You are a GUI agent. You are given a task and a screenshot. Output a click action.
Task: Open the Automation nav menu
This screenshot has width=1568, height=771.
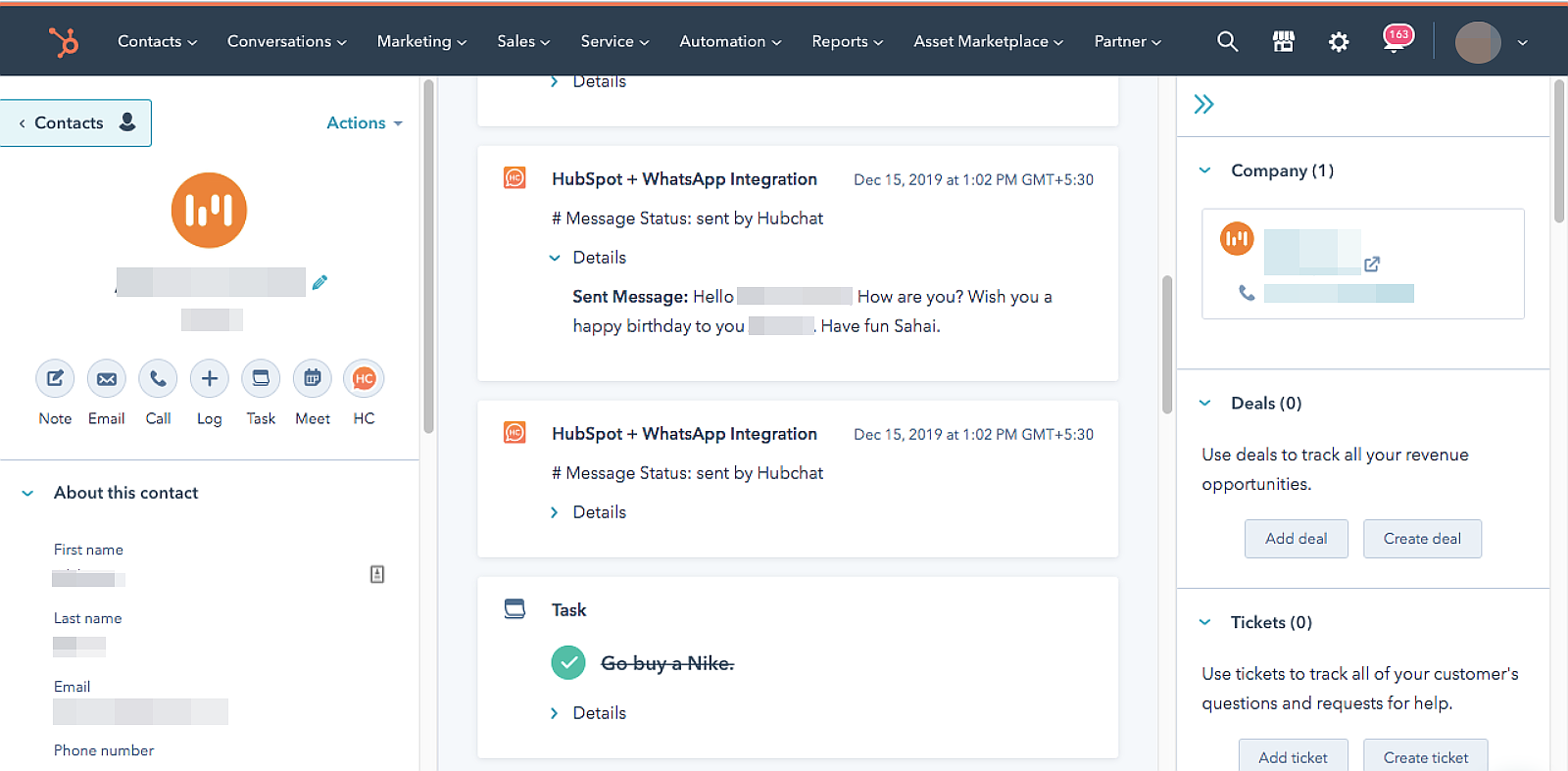point(730,41)
